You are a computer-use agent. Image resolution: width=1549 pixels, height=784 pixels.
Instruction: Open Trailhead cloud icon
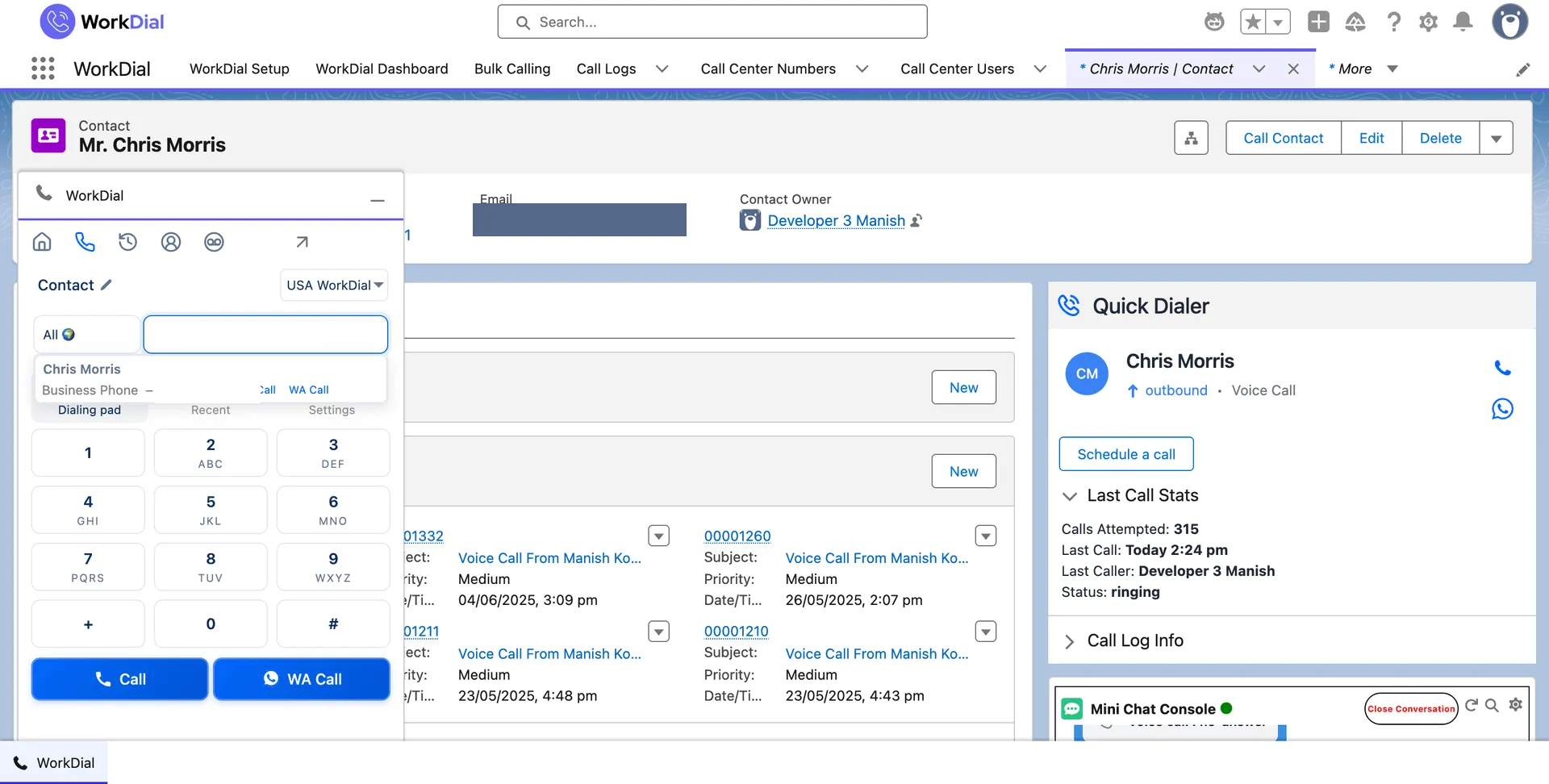click(1355, 22)
